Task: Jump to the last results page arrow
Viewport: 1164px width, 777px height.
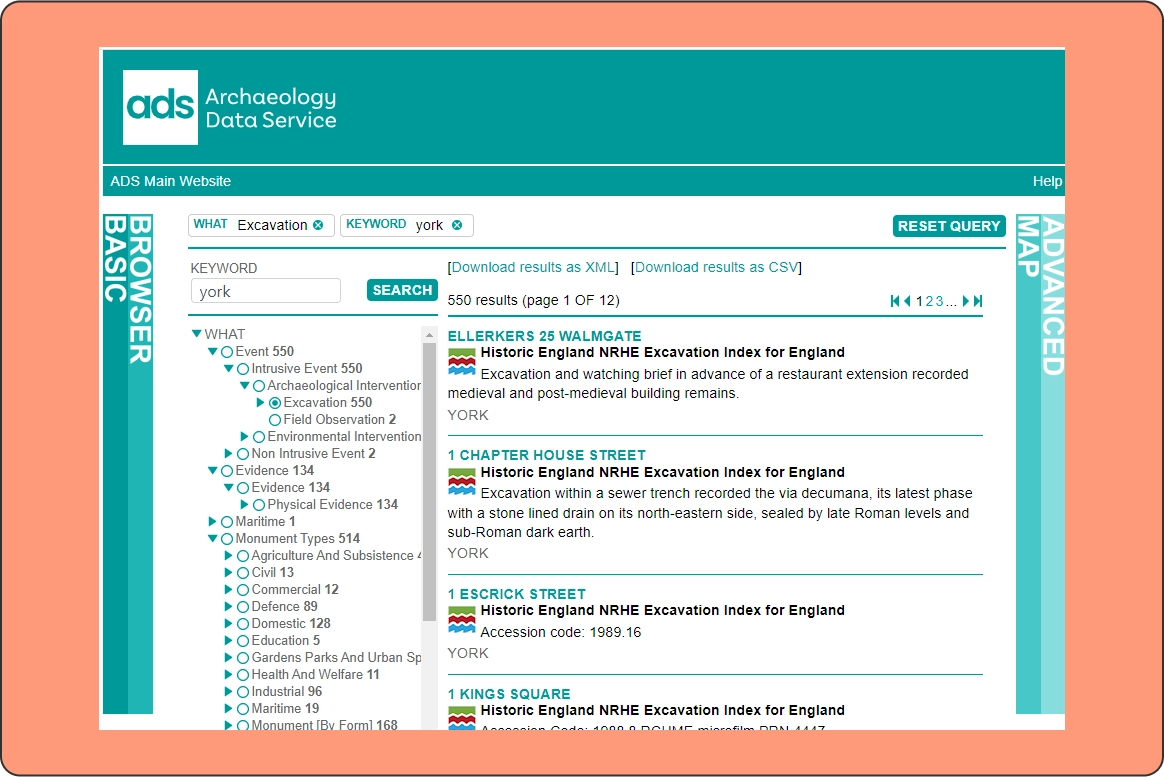Action: (x=978, y=300)
